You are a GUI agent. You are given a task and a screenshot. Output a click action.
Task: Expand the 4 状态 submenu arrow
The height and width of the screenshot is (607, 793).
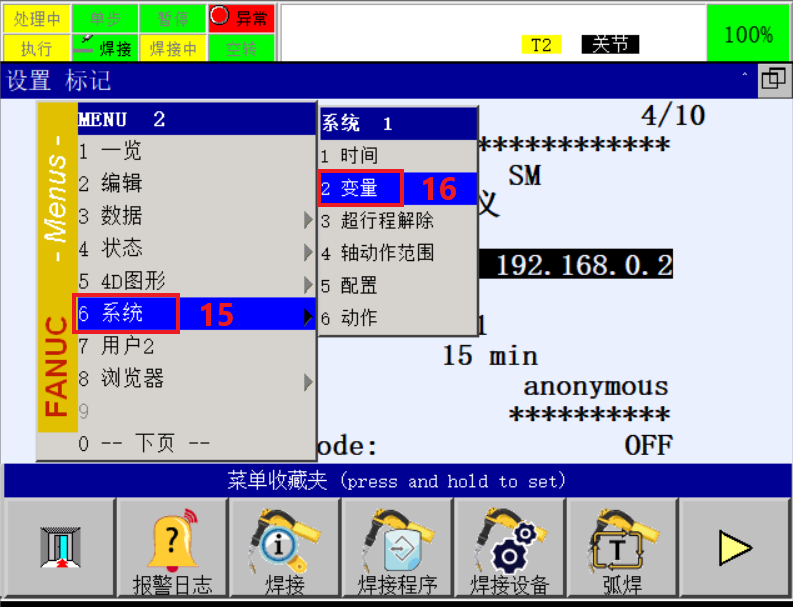pos(308,252)
